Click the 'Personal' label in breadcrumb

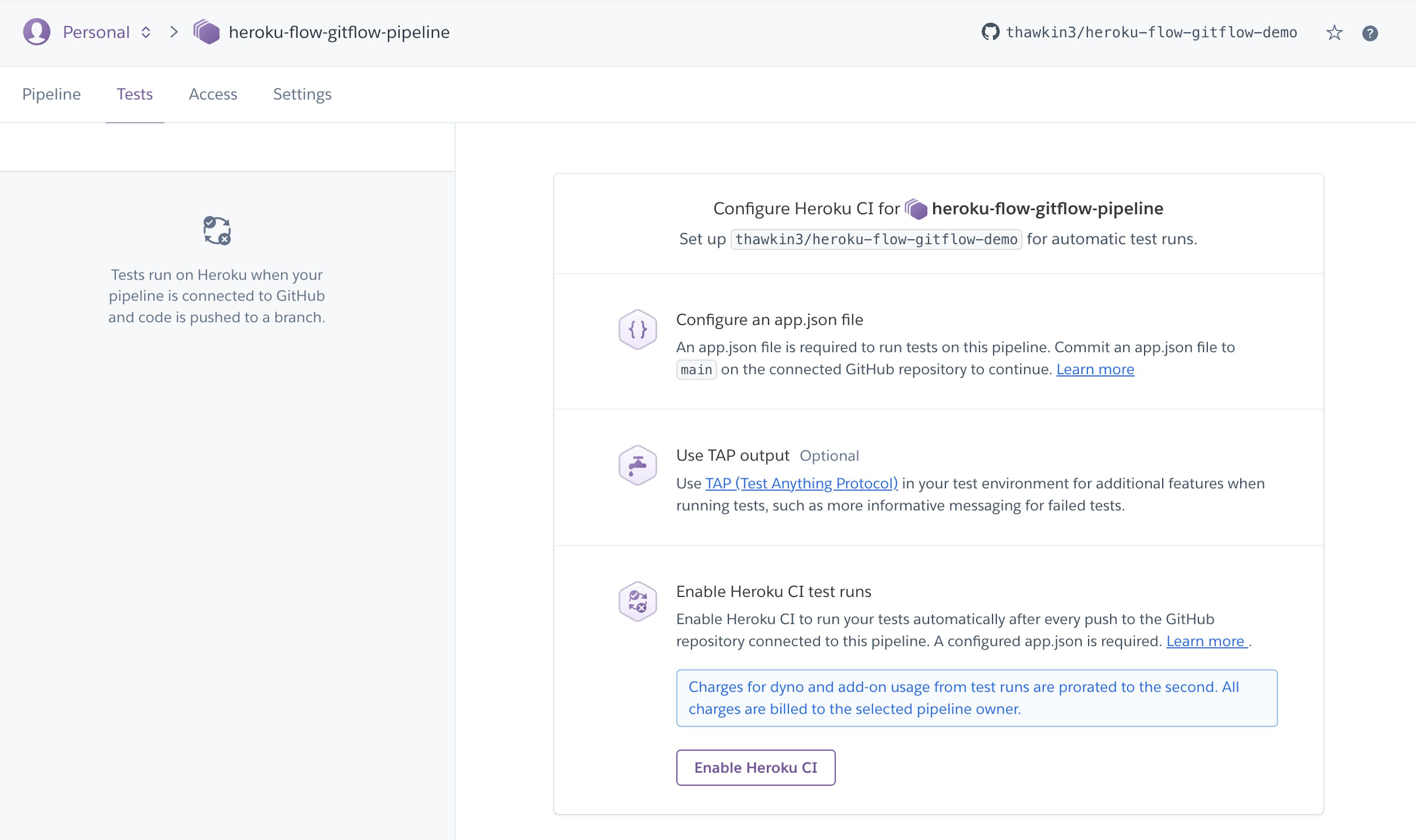click(x=96, y=32)
